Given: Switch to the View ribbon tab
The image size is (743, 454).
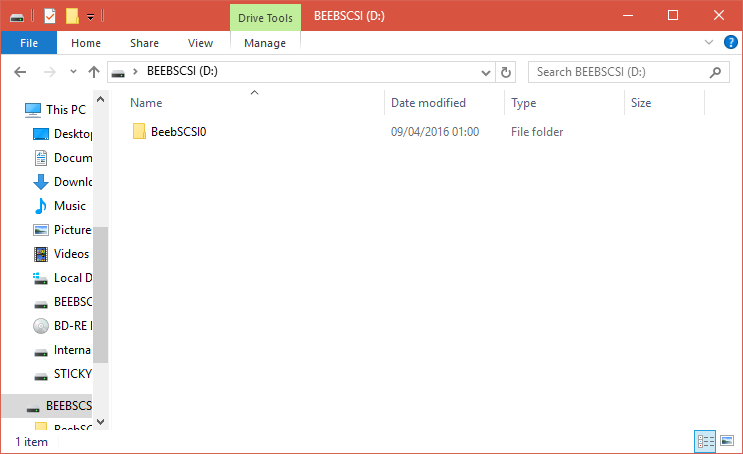Looking at the screenshot, I should click(x=200, y=43).
